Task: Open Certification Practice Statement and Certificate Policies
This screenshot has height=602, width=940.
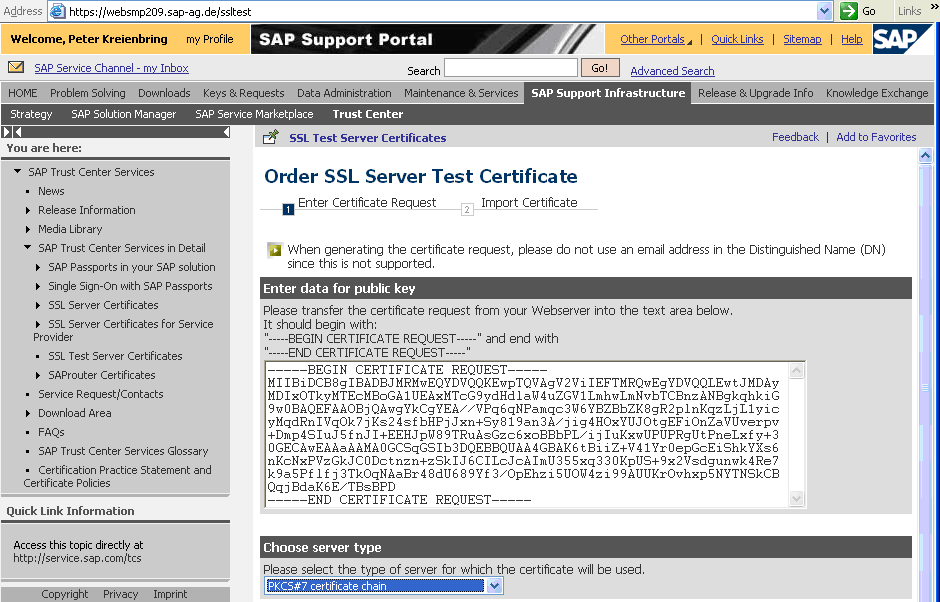Action: pos(118,476)
